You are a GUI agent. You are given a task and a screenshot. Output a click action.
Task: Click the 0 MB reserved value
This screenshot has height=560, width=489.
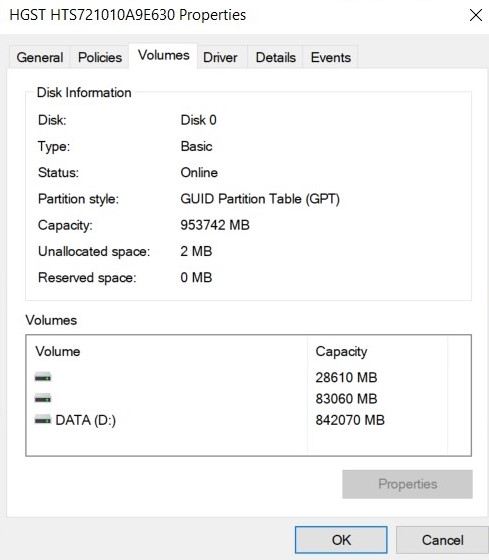tap(196, 278)
